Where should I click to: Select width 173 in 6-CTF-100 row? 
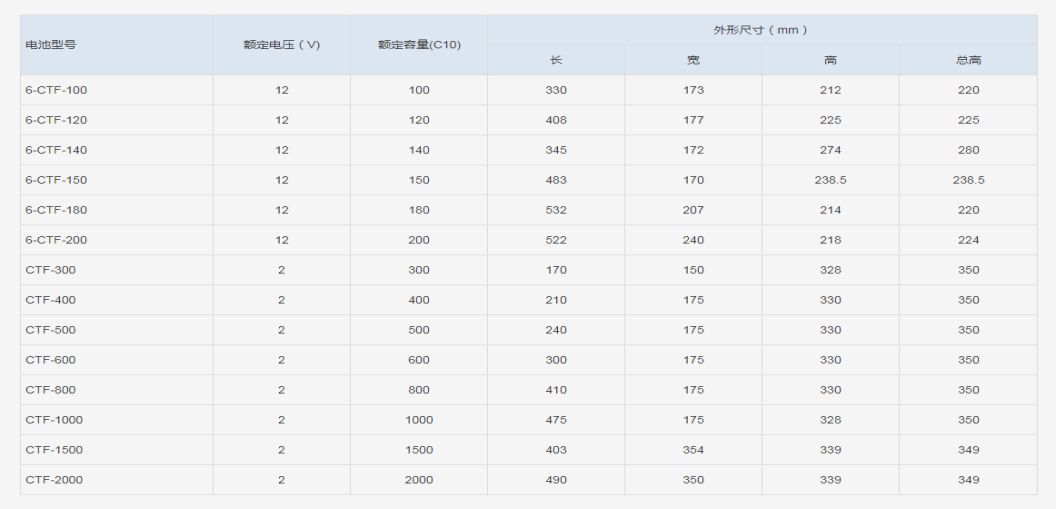click(693, 90)
